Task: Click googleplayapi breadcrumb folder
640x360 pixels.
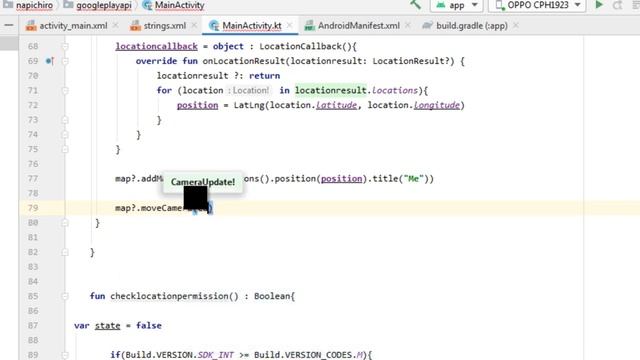Action: (98, 5)
